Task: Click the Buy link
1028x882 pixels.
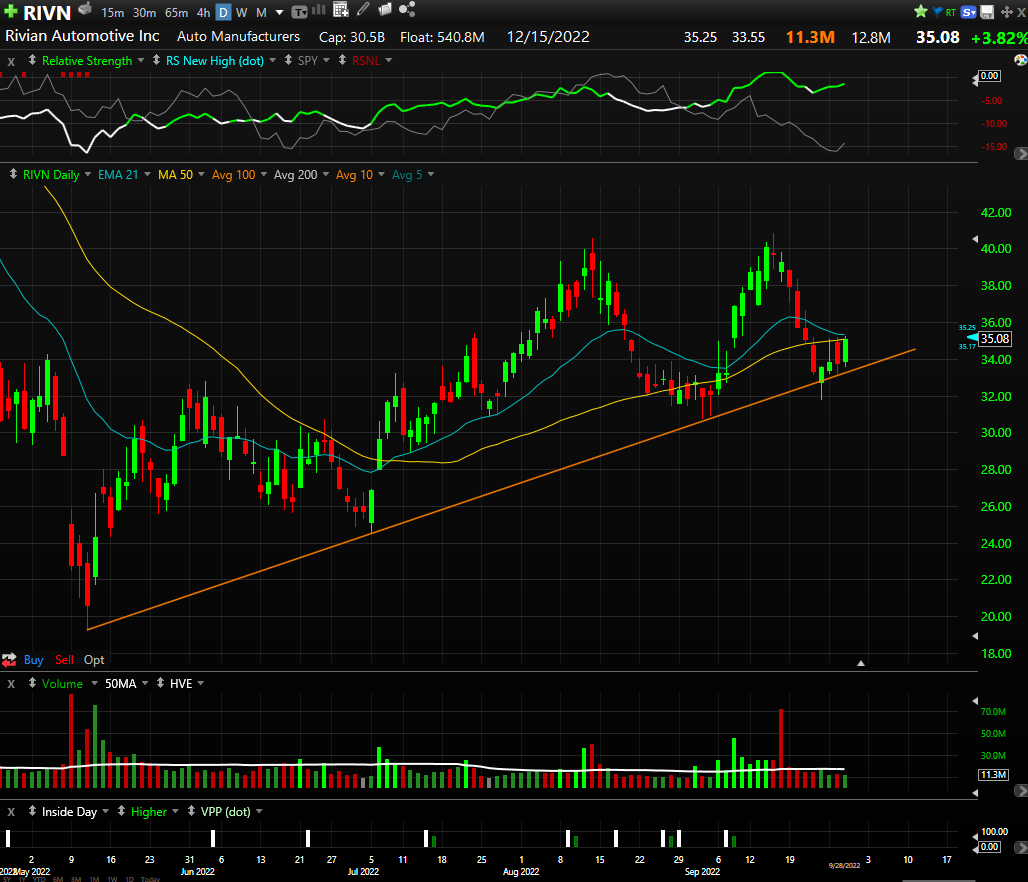Action: (33, 660)
